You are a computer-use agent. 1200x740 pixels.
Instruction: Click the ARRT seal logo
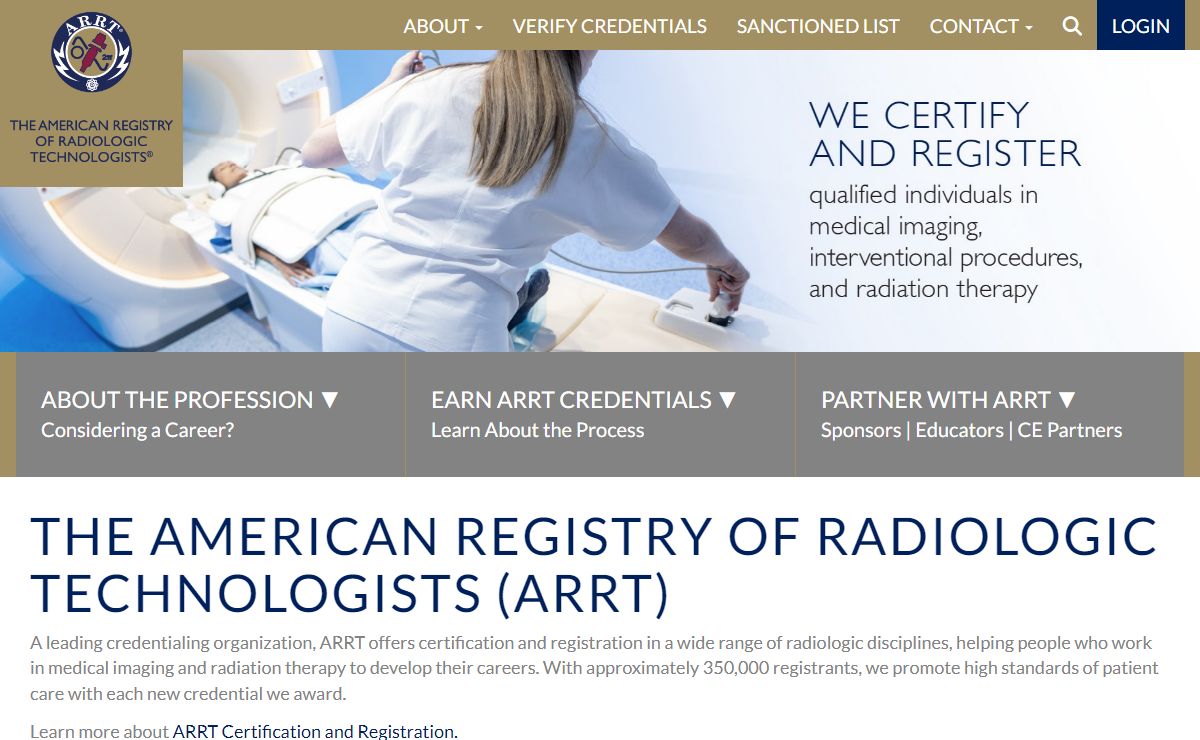[91, 52]
